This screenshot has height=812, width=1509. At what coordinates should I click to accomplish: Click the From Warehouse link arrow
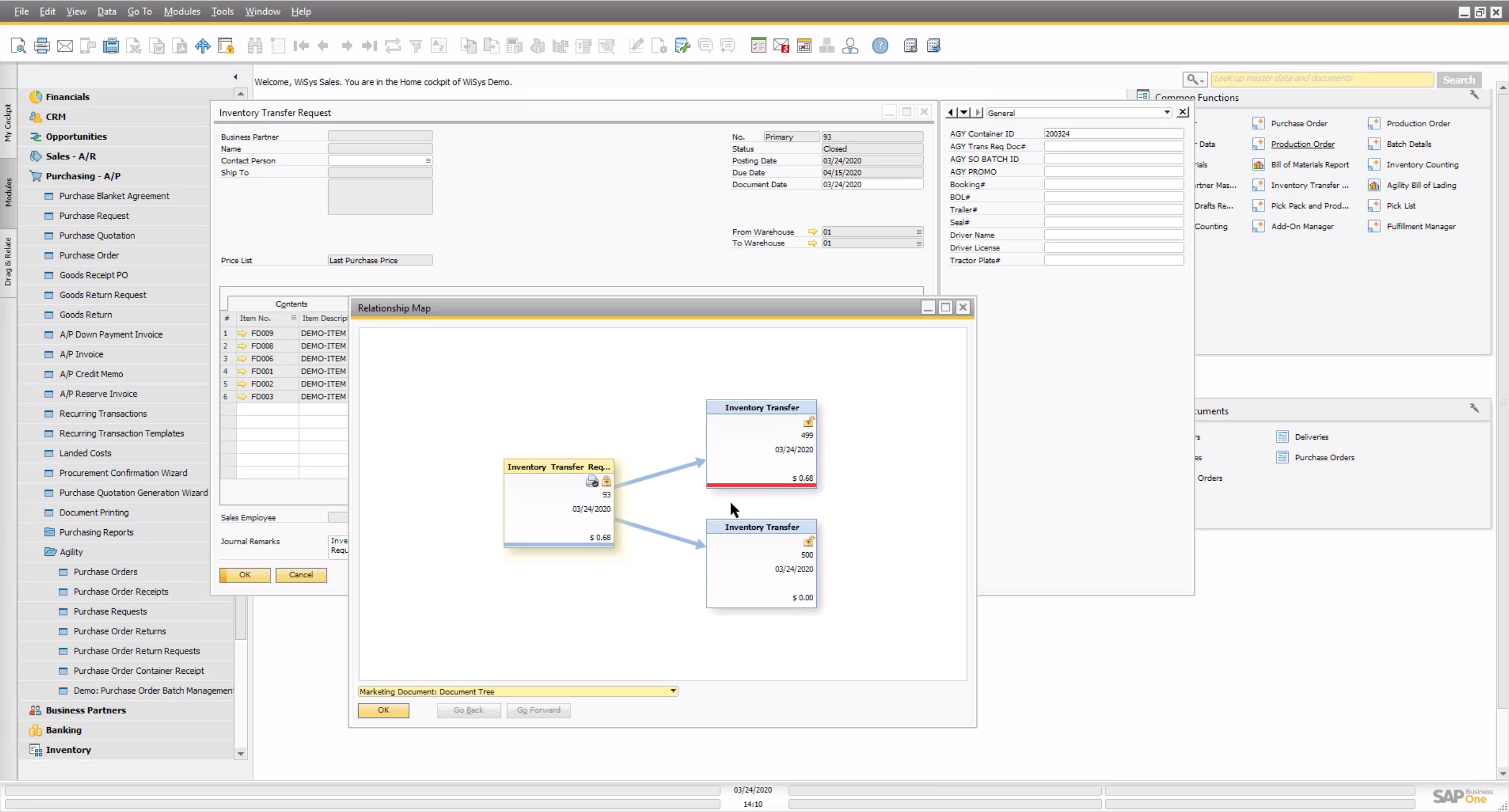pos(813,232)
